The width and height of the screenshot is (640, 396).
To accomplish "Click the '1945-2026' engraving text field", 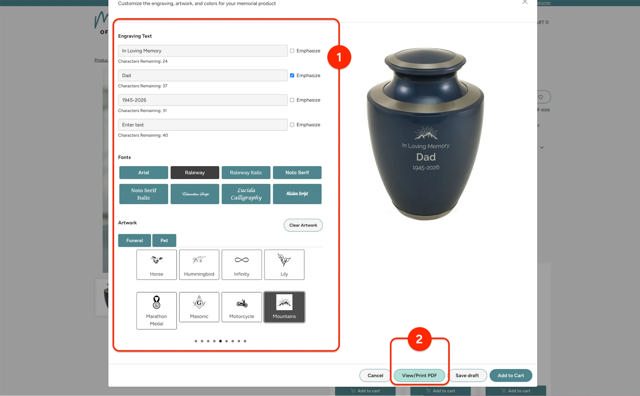I will pyautogui.click(x=203, y=100).
